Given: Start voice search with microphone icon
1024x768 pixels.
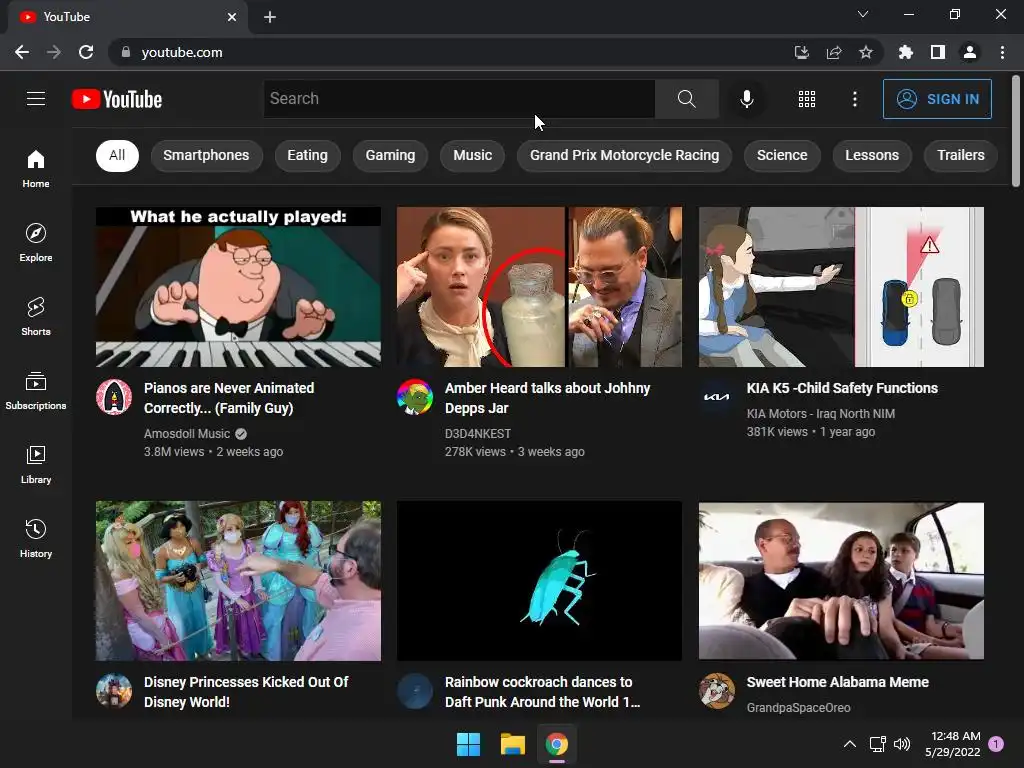Looking at the screenshot, I should (746, 99).
